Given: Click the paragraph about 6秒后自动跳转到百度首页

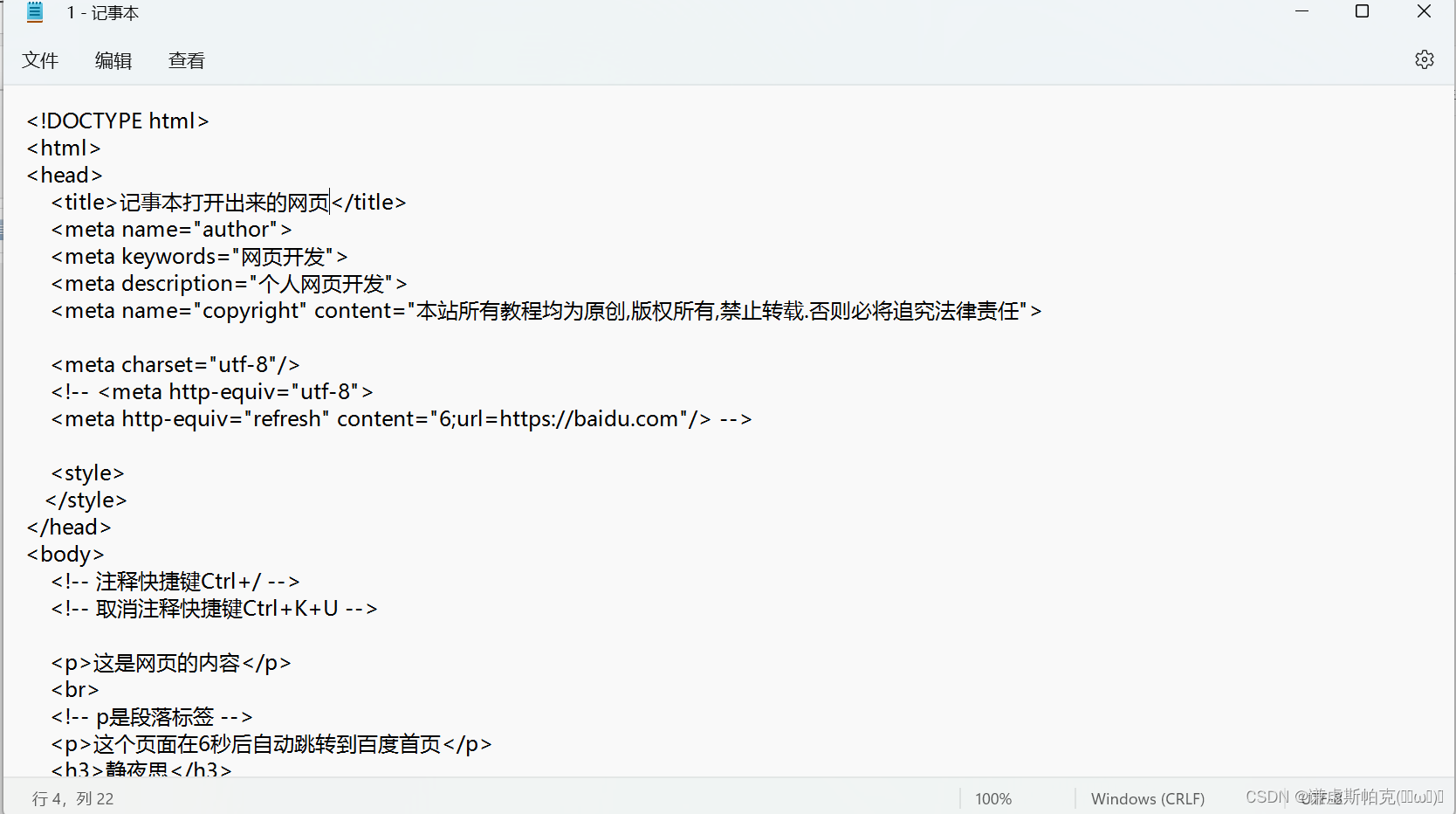Looking at the screenshot, I should coord(271,743).
